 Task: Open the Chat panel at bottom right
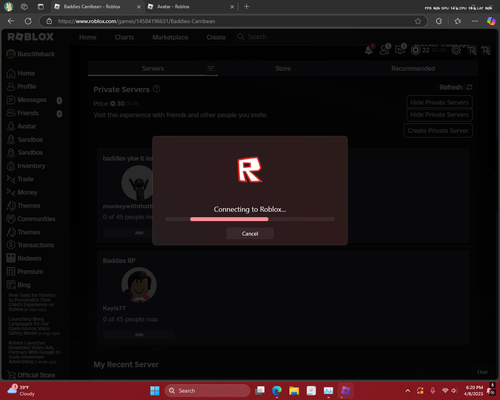click(482, 372)
